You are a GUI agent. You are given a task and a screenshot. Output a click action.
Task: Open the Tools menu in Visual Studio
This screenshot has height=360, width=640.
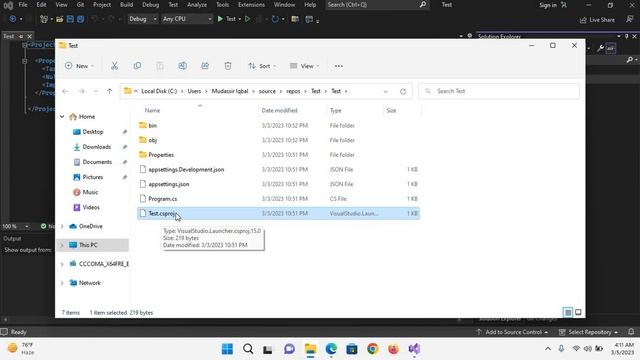point(222,4)
